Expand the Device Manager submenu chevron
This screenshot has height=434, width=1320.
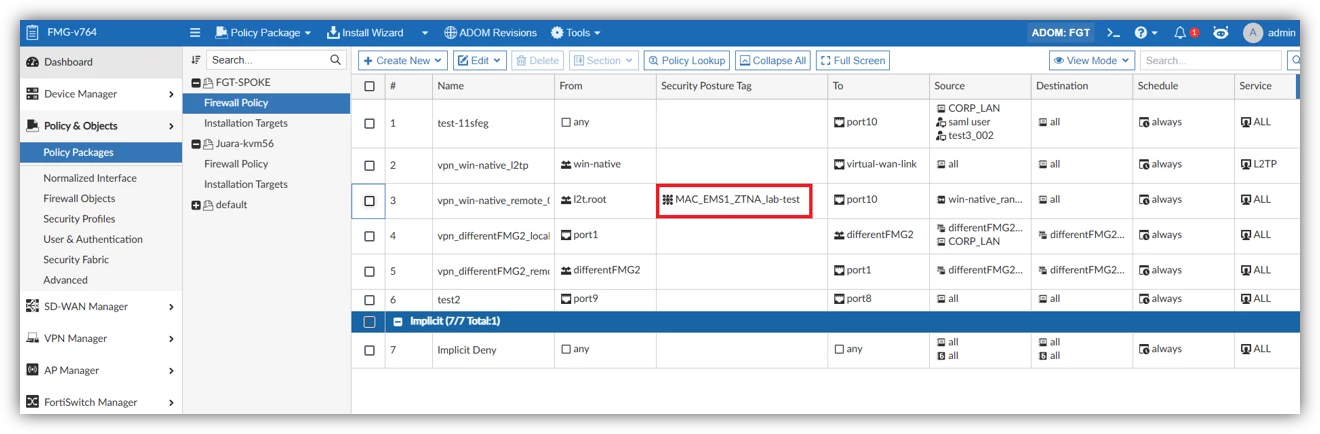(172, 95)
